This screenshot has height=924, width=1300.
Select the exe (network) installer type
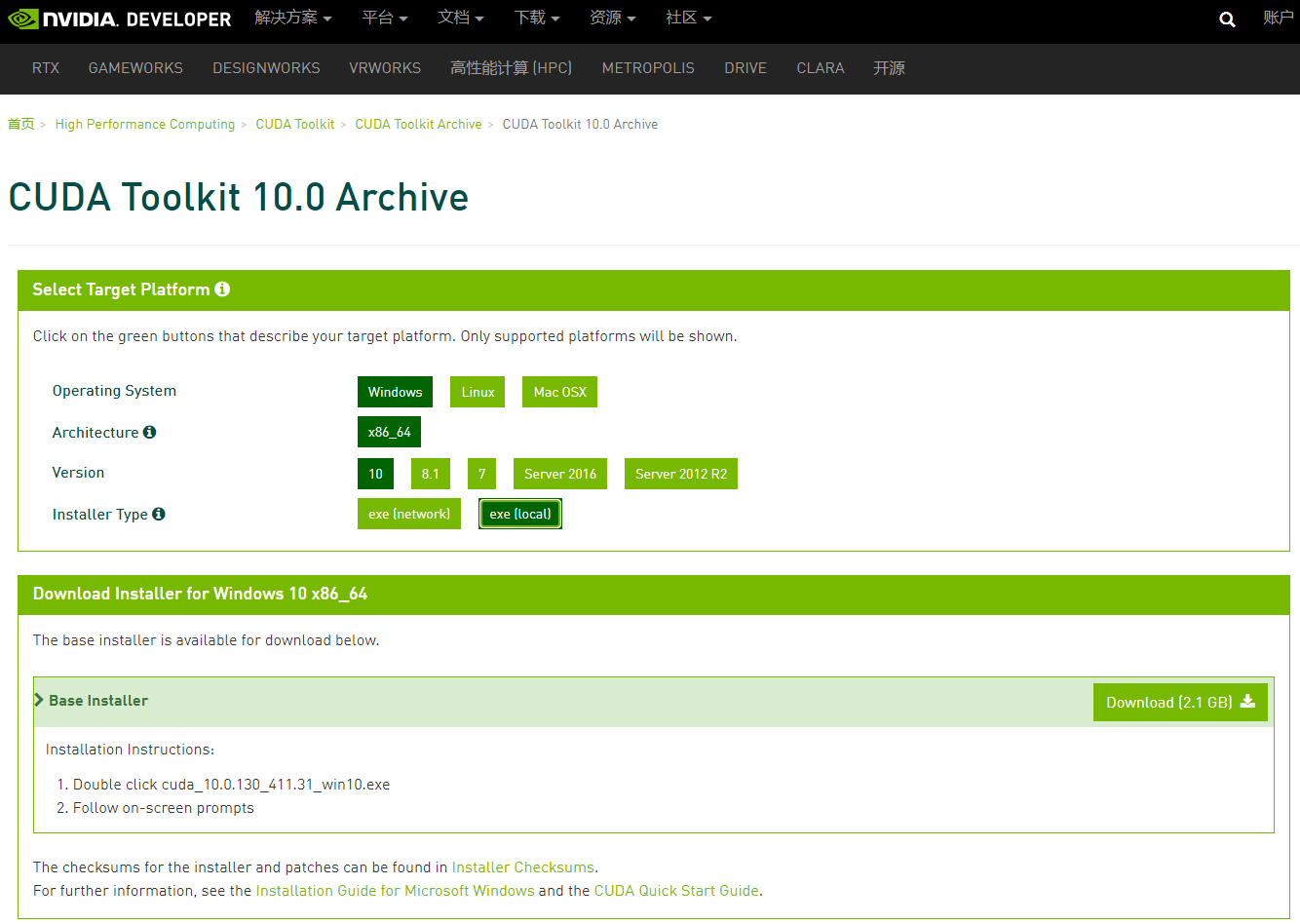[409, 514]
